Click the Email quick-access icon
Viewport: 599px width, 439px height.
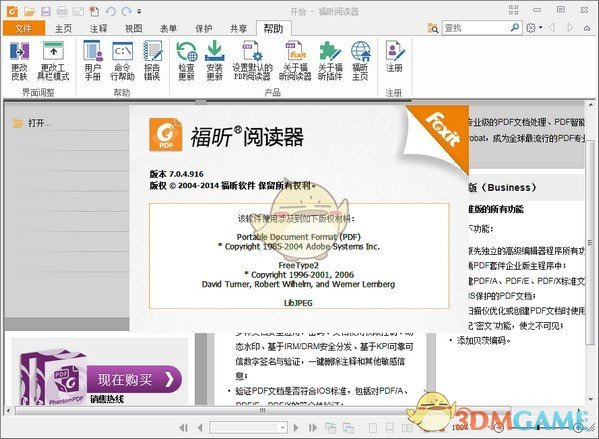(78, 12)
